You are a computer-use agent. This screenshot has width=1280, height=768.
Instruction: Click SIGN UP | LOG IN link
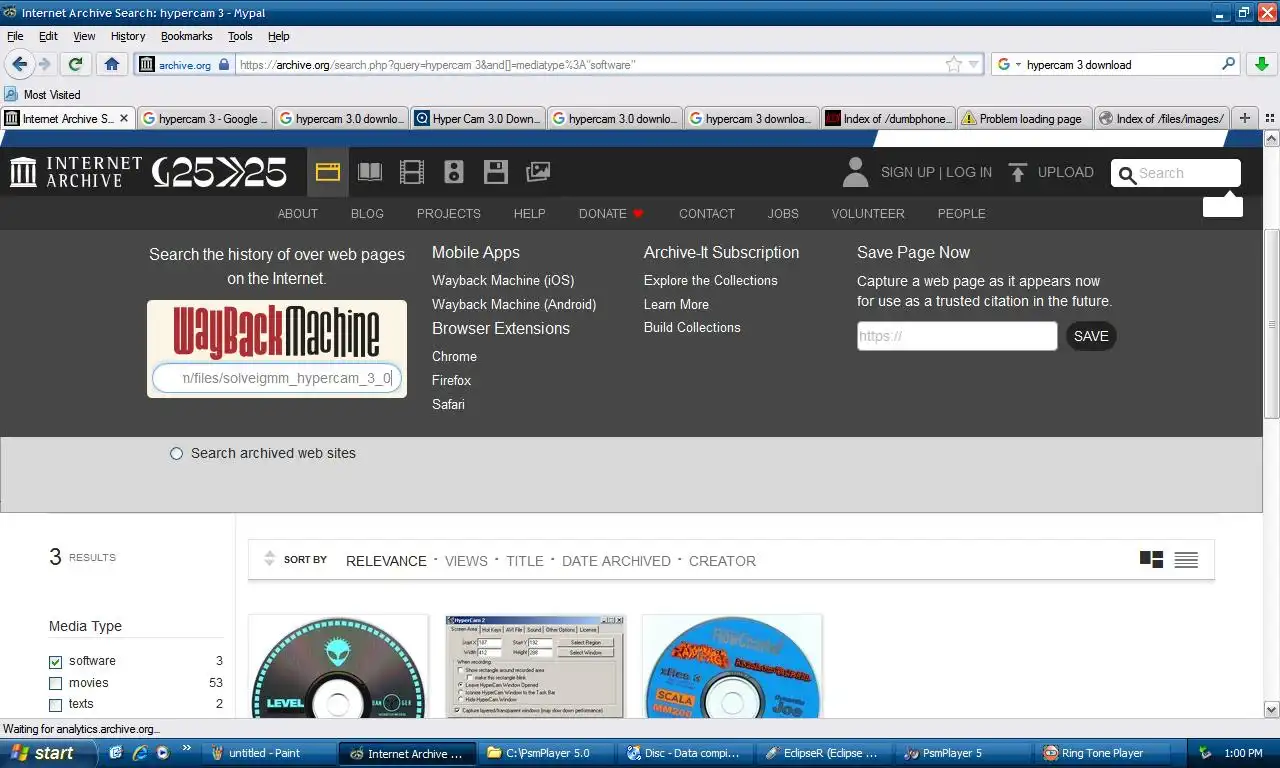coord(936,172)
